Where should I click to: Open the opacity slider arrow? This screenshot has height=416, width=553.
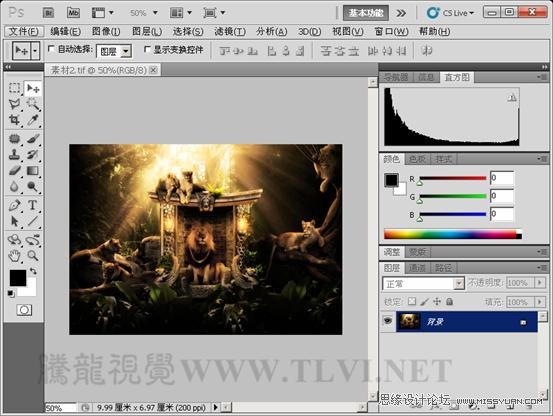539,283
